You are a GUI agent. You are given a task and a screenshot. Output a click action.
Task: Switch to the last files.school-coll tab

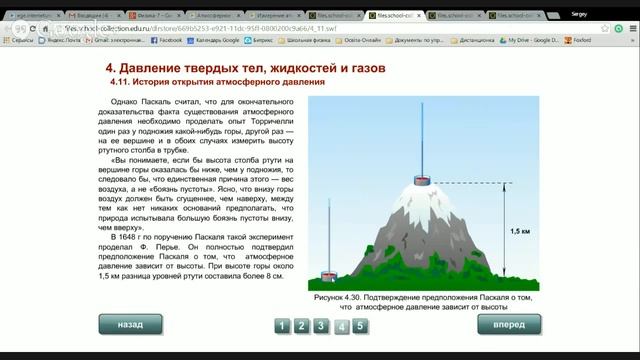click(516, 15)
